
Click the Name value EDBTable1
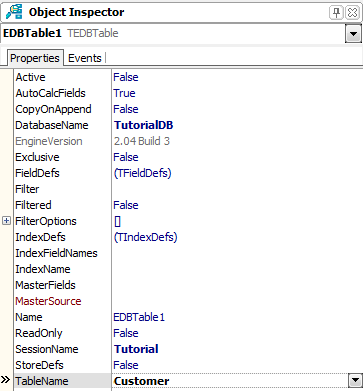139,317
